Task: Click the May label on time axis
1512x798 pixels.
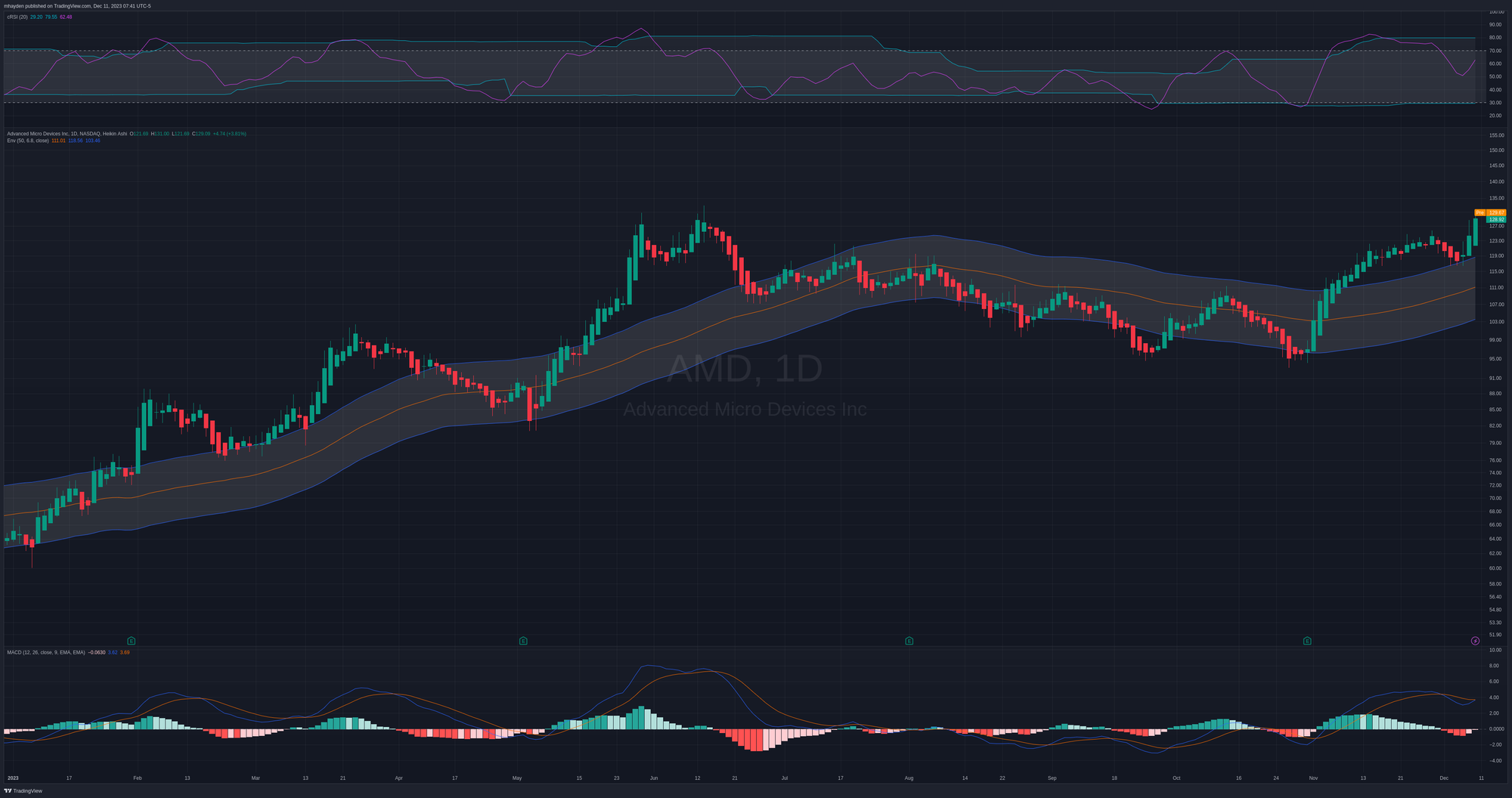Action: point(517,778)
